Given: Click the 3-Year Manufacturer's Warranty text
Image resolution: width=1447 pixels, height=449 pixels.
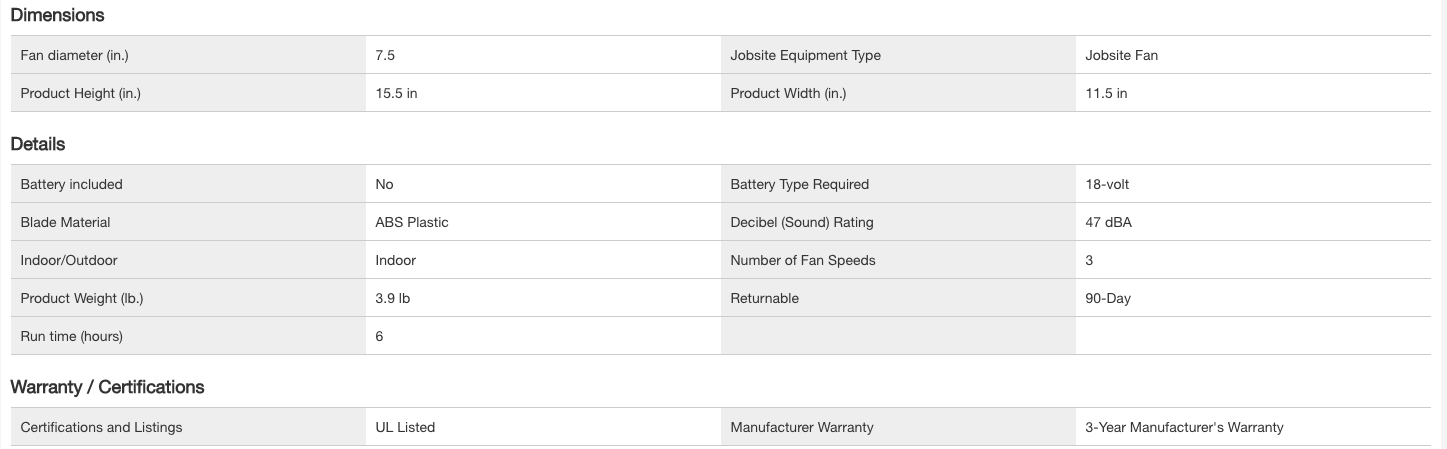Looking at the screenshot, I should tap(1183, 428).
